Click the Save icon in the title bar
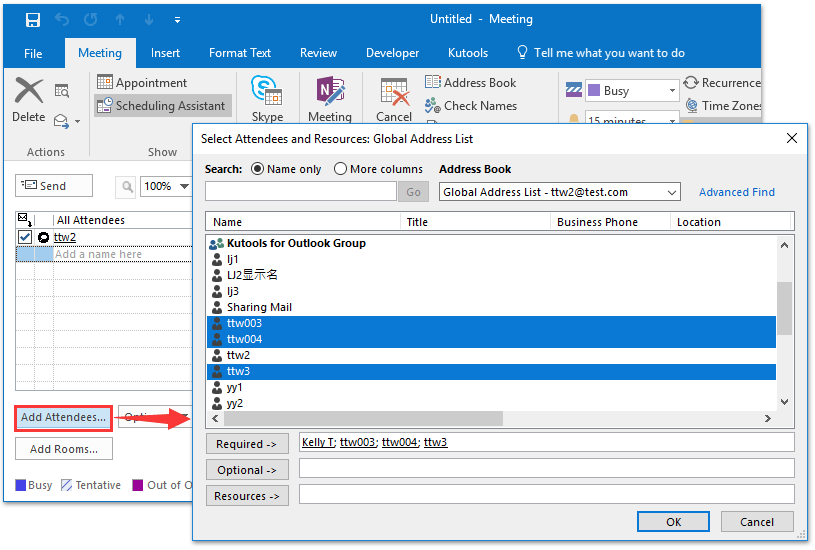Viewport: 815px width, 550px height. [33, 20]
